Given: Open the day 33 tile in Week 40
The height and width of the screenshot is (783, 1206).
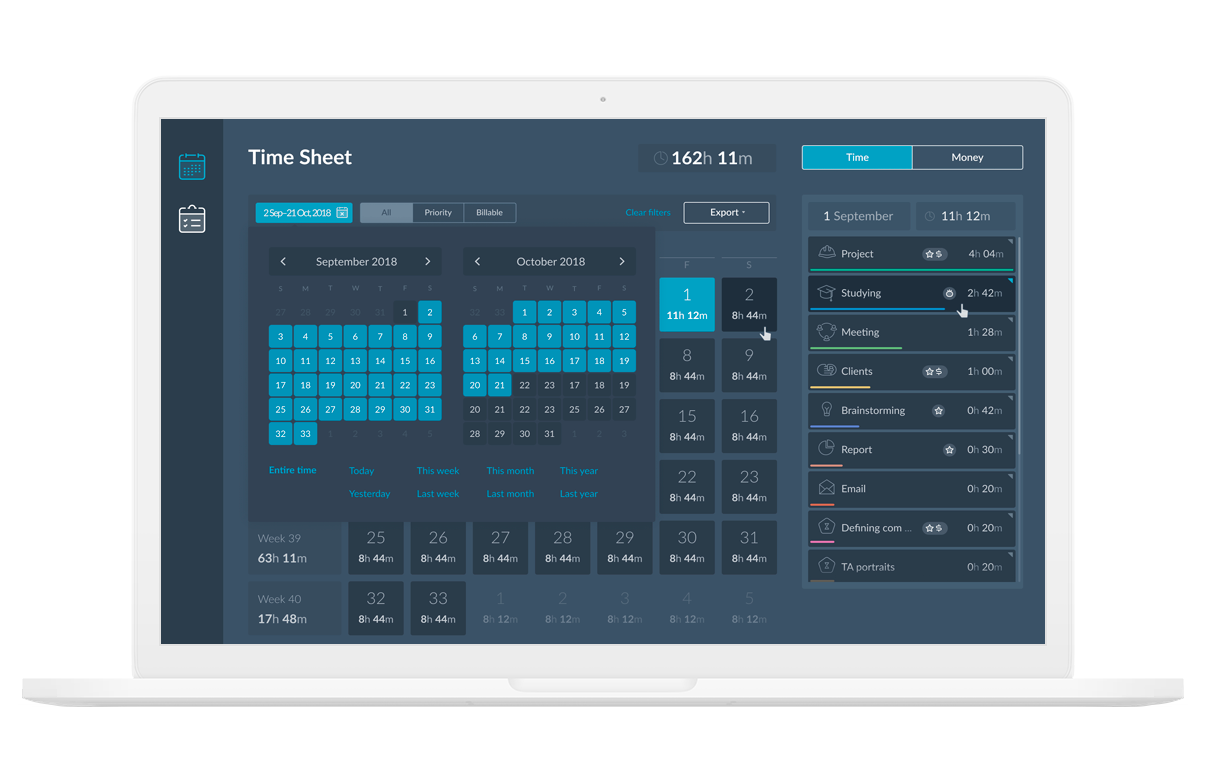Looking at the screenshot, I should coord(438,608).
